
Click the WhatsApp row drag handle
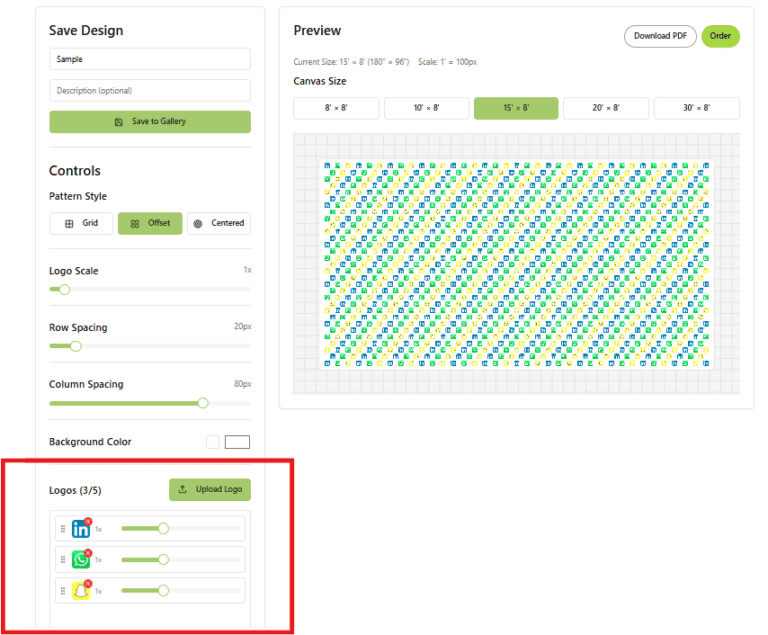click(x=63, y=560)
